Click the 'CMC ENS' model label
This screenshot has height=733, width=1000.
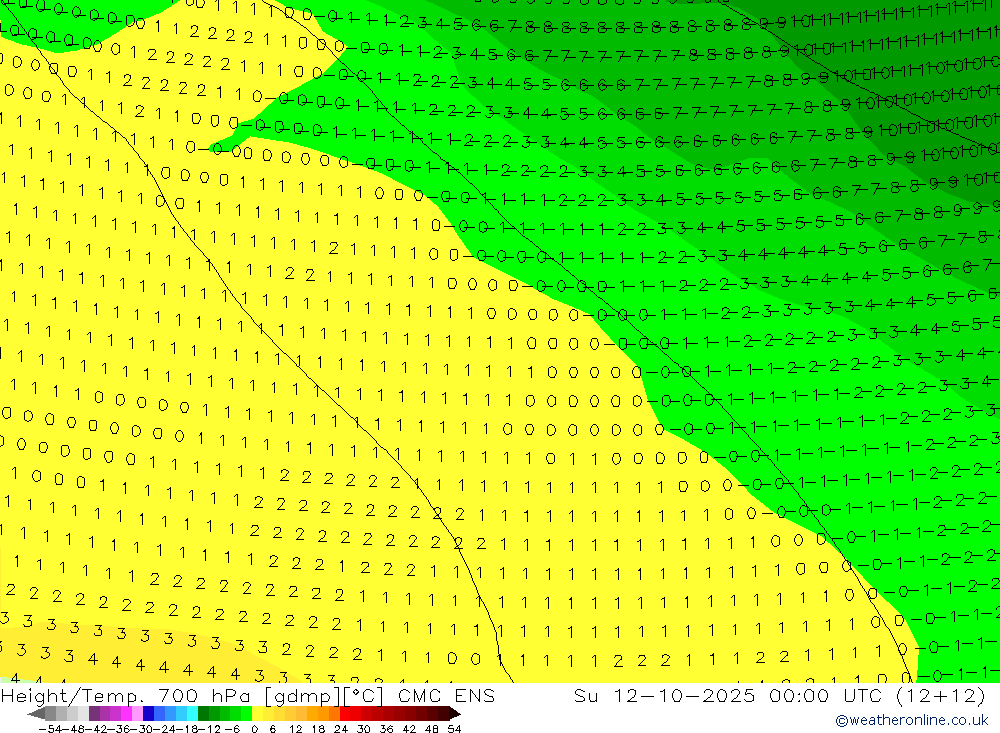click(446, 695)
